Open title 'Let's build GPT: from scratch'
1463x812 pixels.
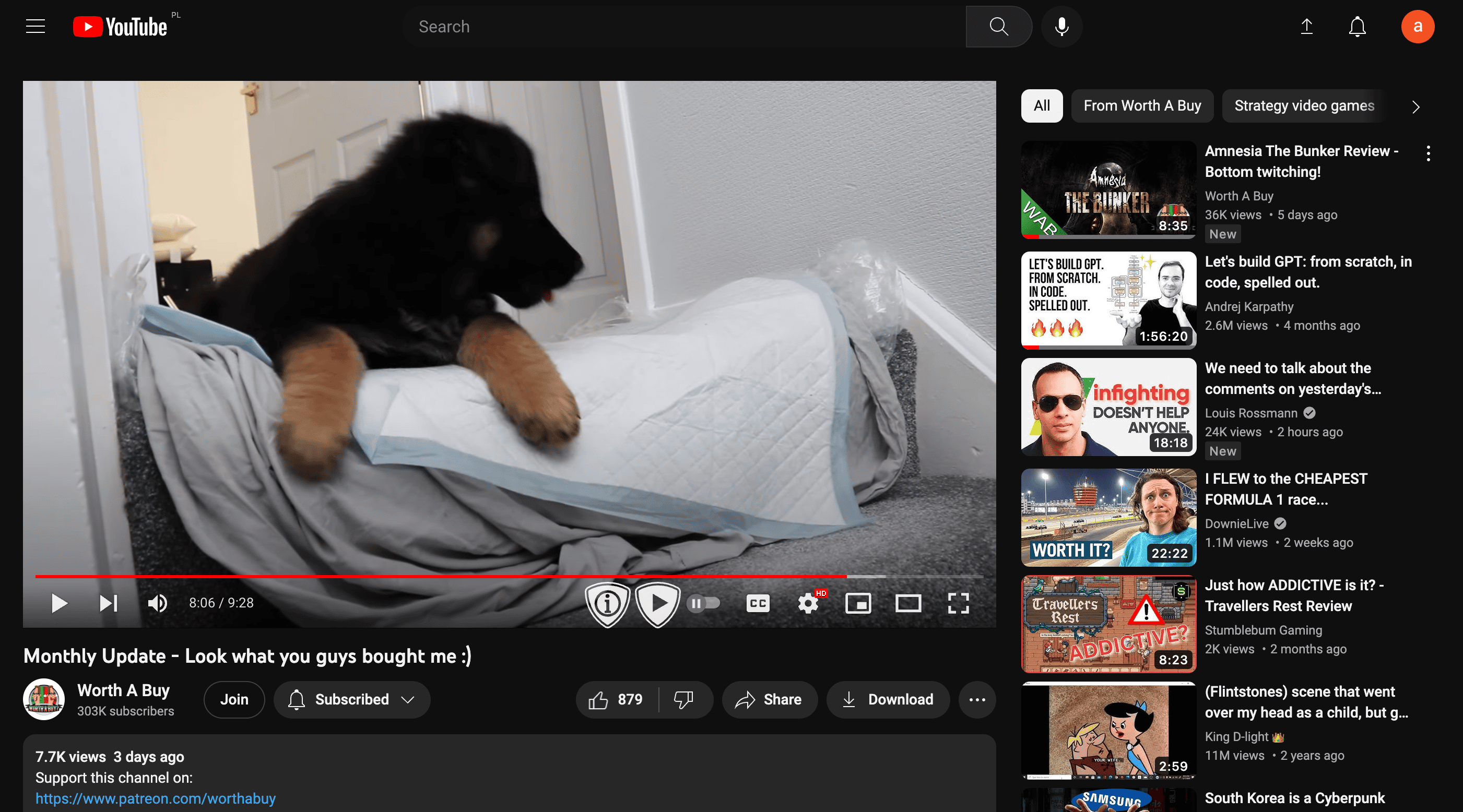tap(1308, 272)
